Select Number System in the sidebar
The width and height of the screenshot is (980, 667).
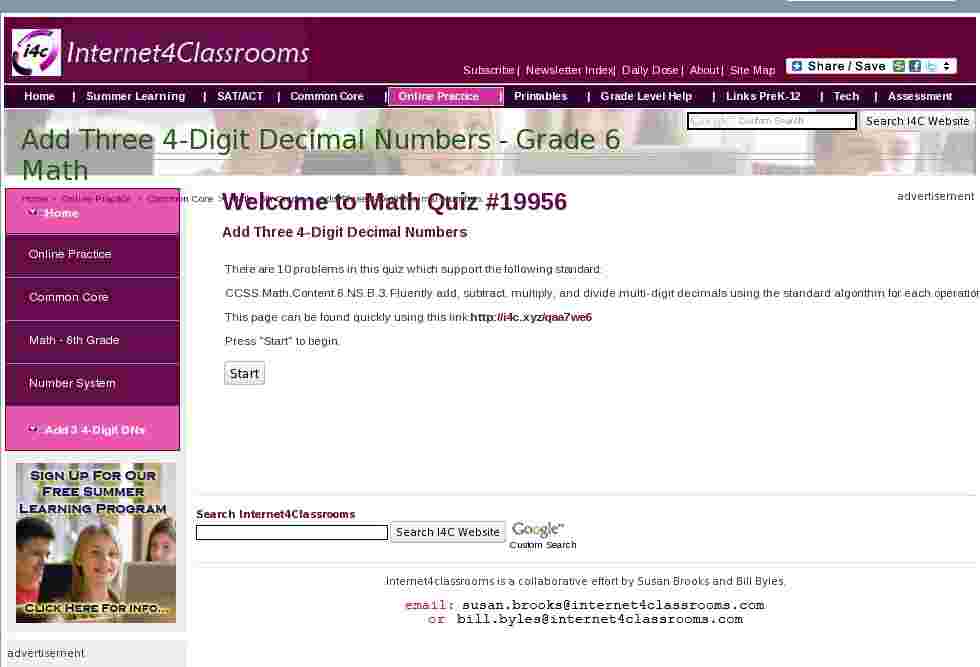[92, 383]
